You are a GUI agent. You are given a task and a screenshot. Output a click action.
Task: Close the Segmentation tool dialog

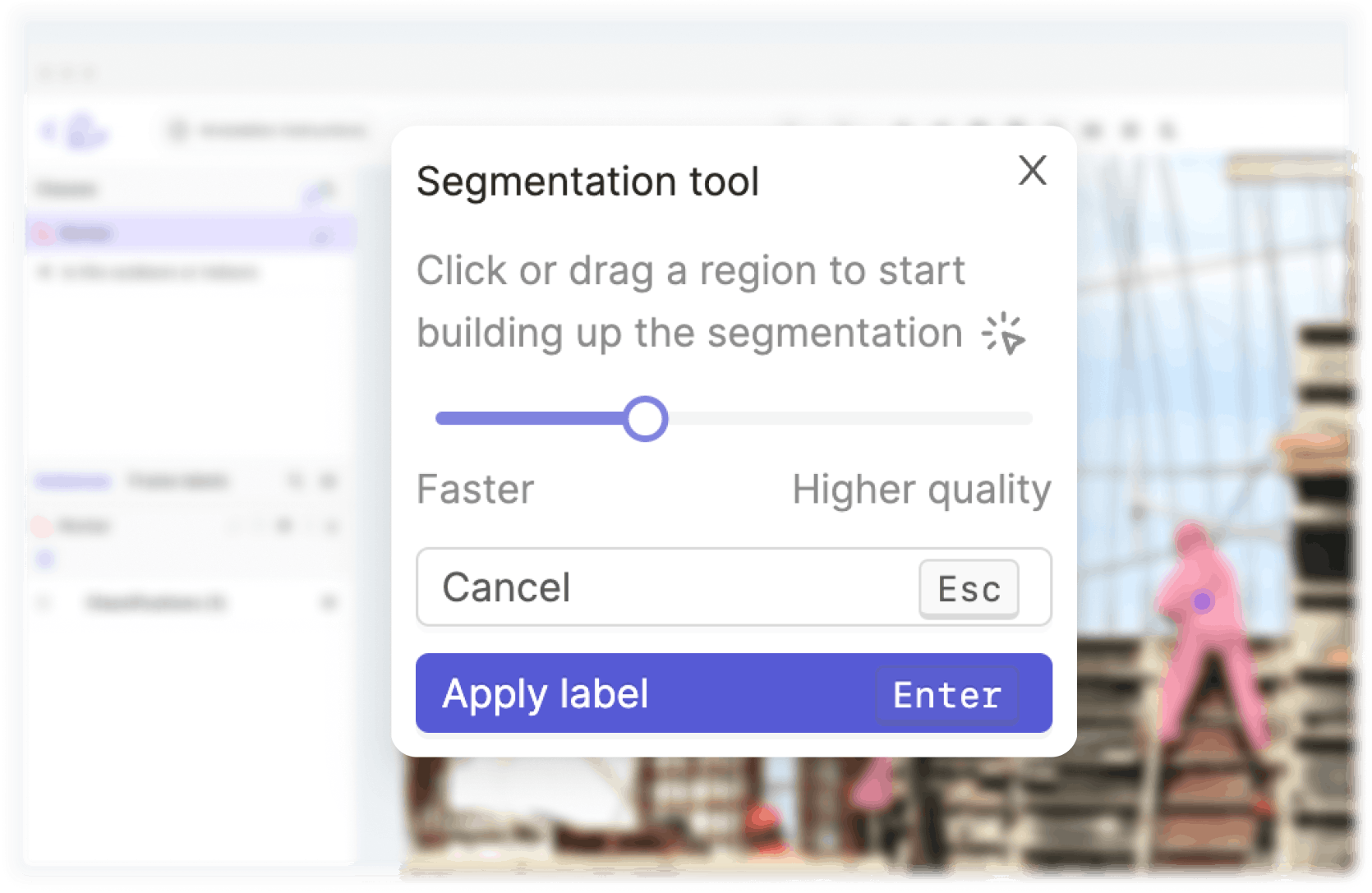tap(1032, 171)
